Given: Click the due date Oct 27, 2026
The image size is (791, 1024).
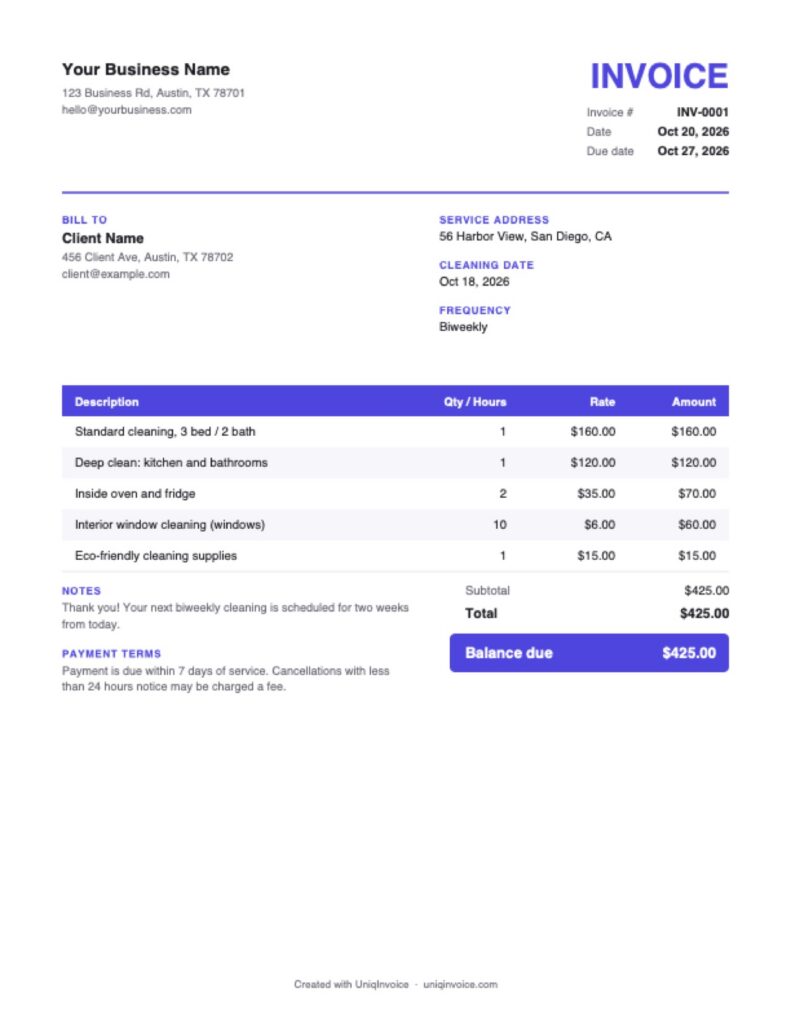Looking at the screenshot, I should tap(692, 151).
